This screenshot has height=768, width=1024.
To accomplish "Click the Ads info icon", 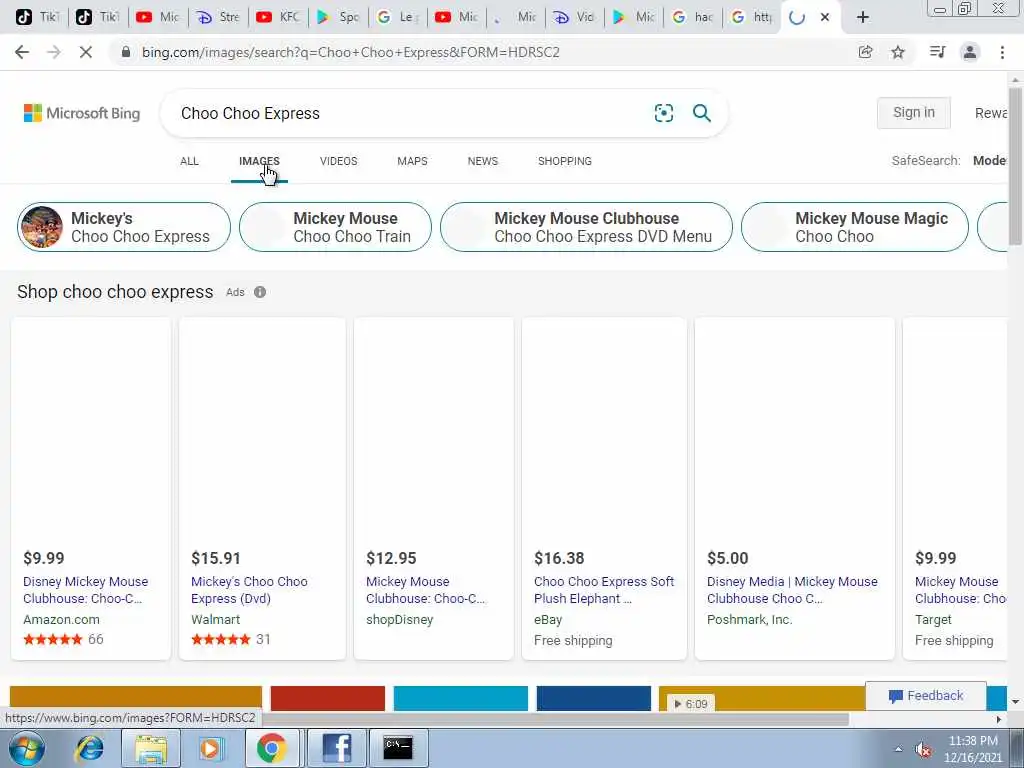I will click(x=260, y=292).
